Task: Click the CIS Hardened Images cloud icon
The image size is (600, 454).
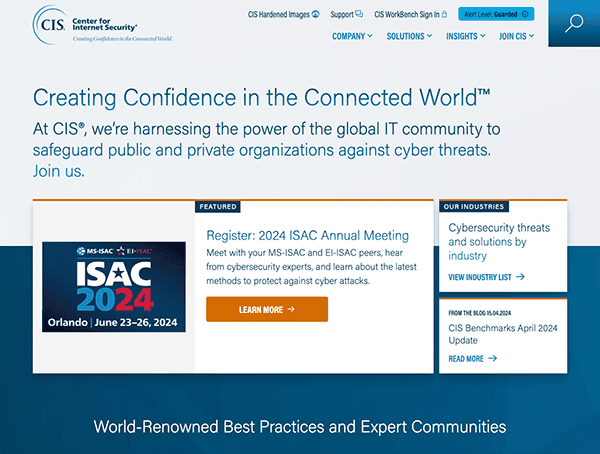Action: (316, 14)
